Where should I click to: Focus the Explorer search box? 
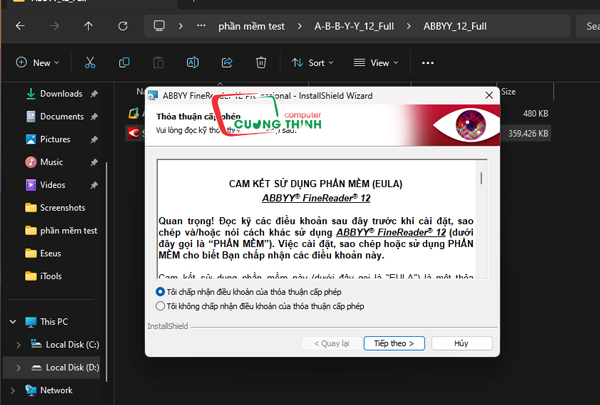(x=588, y=26)
